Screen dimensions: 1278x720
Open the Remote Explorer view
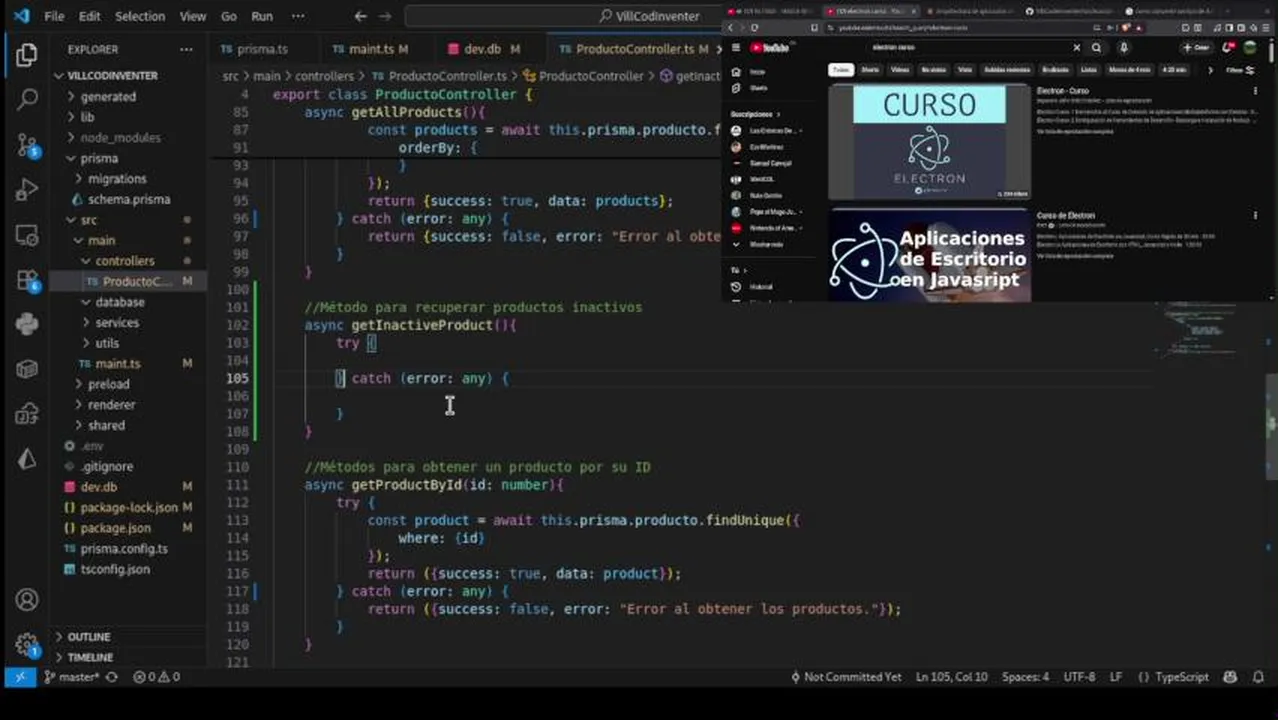pyautogui.click(x=27, y=236)
